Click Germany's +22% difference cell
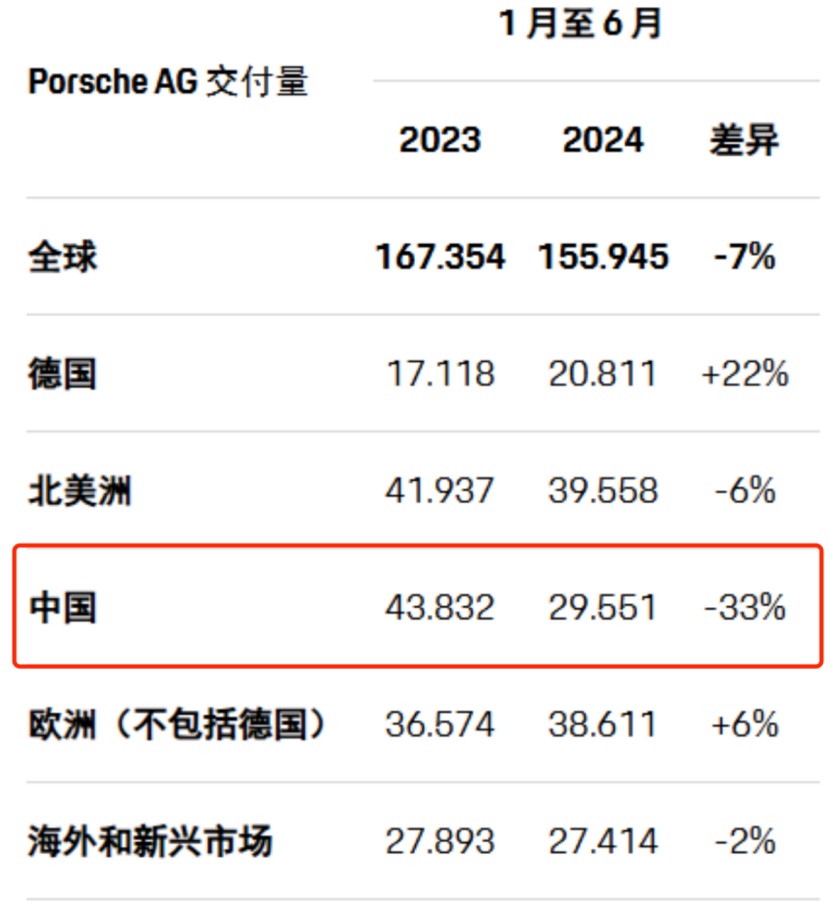 745,374
